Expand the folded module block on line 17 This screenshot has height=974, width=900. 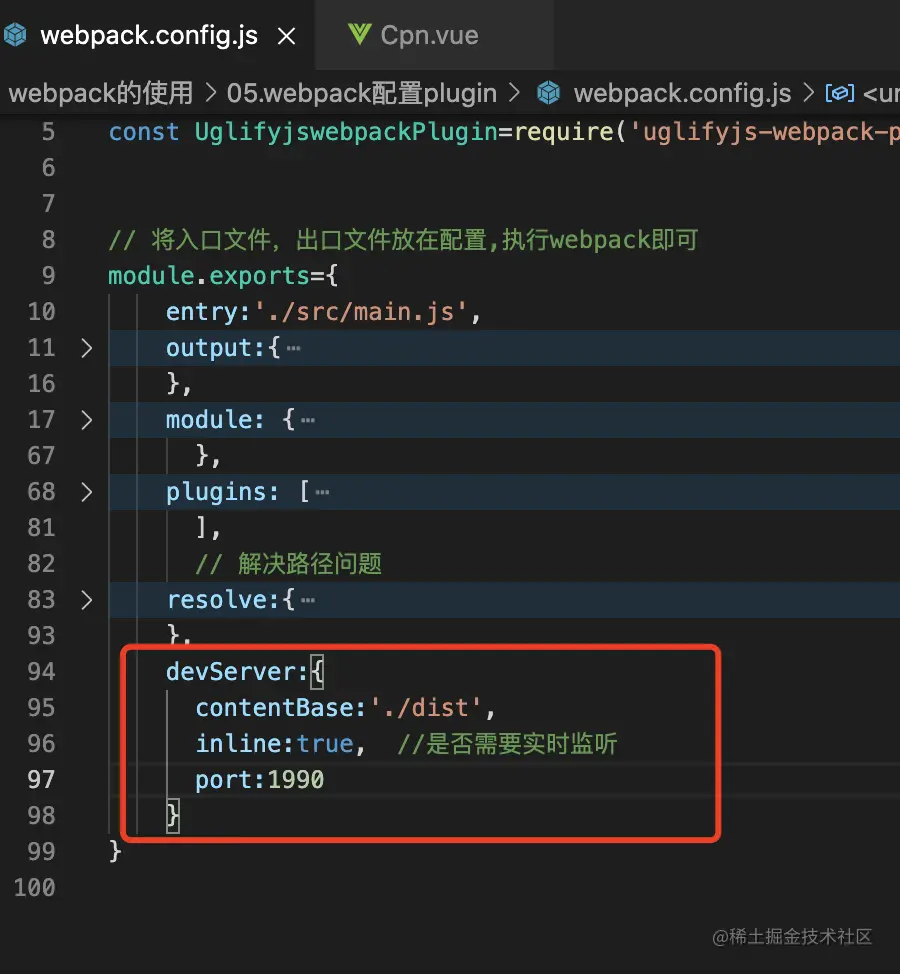click(86, 420)
